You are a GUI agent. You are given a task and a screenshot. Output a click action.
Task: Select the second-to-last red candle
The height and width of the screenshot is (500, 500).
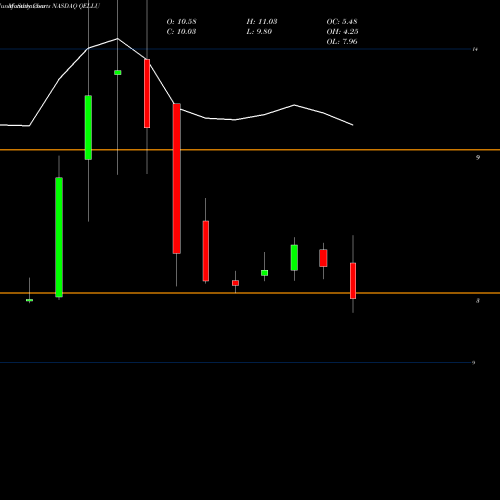click(x=323, y=258)
